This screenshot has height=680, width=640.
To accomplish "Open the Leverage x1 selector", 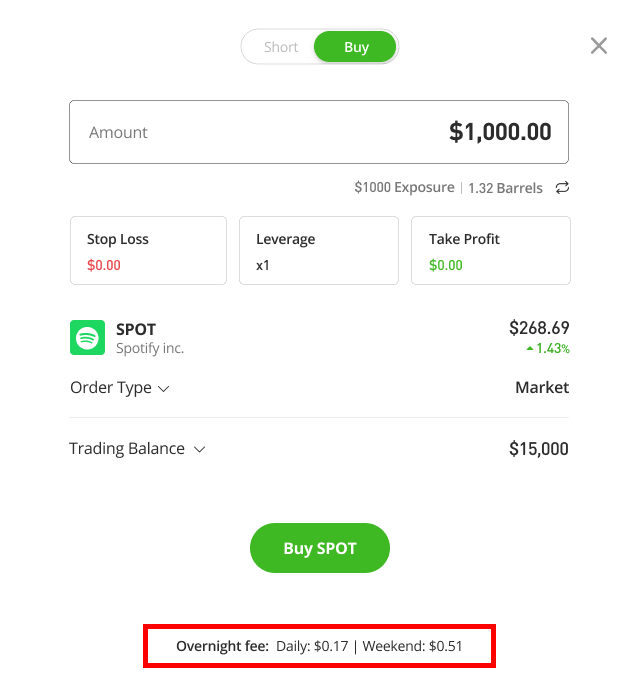I will pyautogui.click(x=319, y=250).
